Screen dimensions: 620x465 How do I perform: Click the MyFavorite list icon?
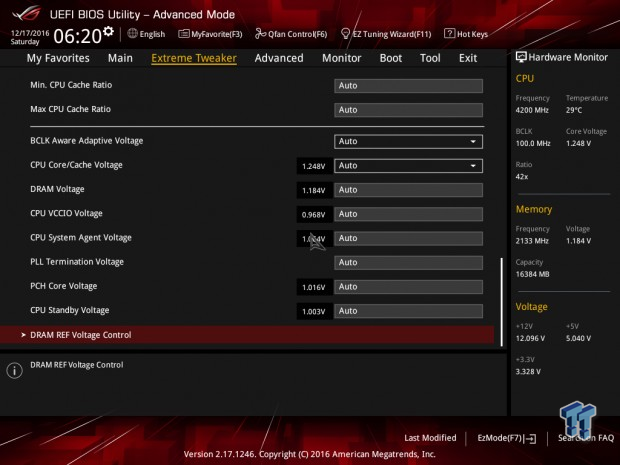[183, 34]
